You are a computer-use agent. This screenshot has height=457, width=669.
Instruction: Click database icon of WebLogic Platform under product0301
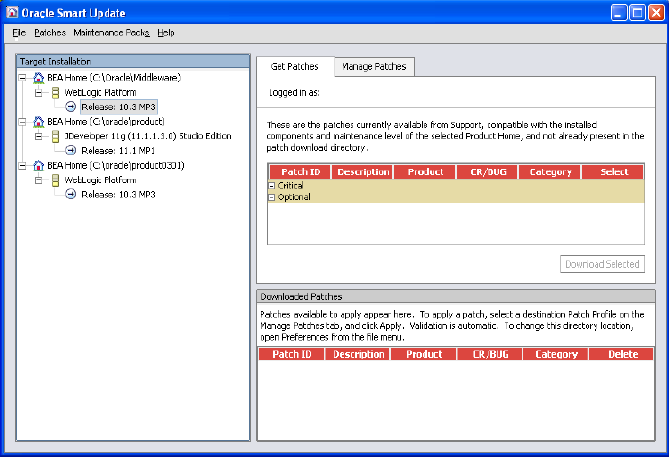[55, 180]
